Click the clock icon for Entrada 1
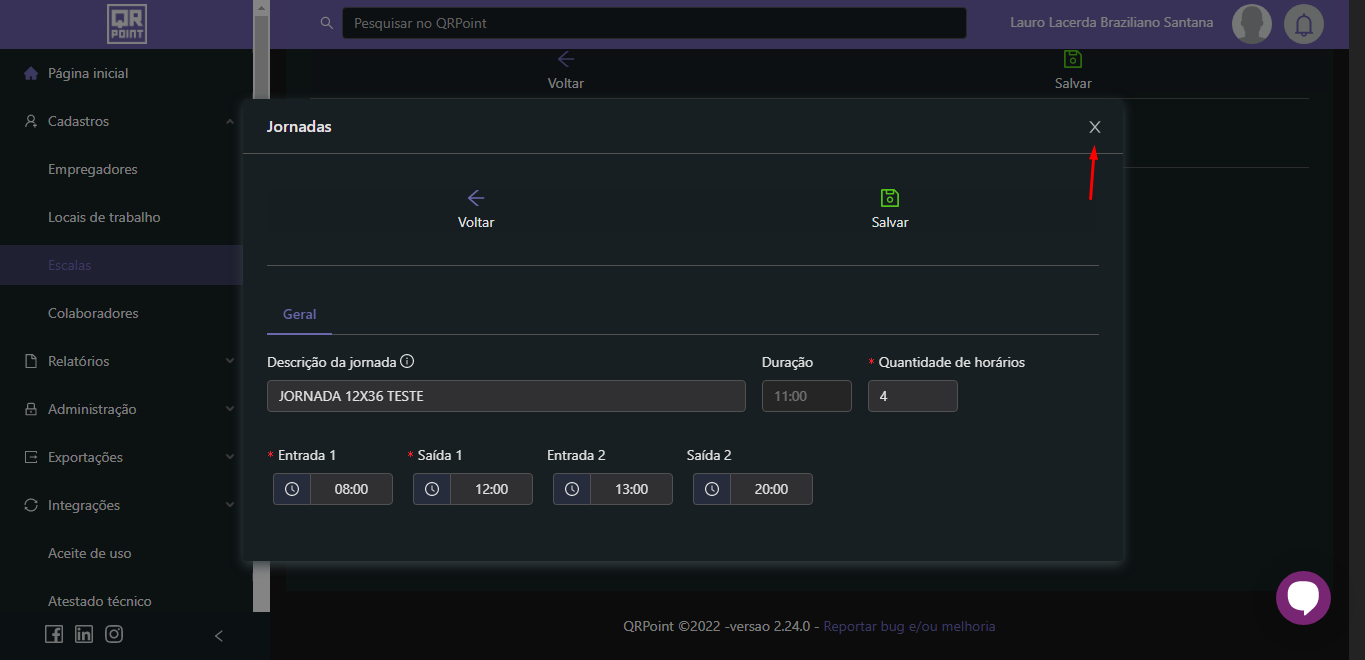Screen dimensions: 1365x660 coord(292,489)
